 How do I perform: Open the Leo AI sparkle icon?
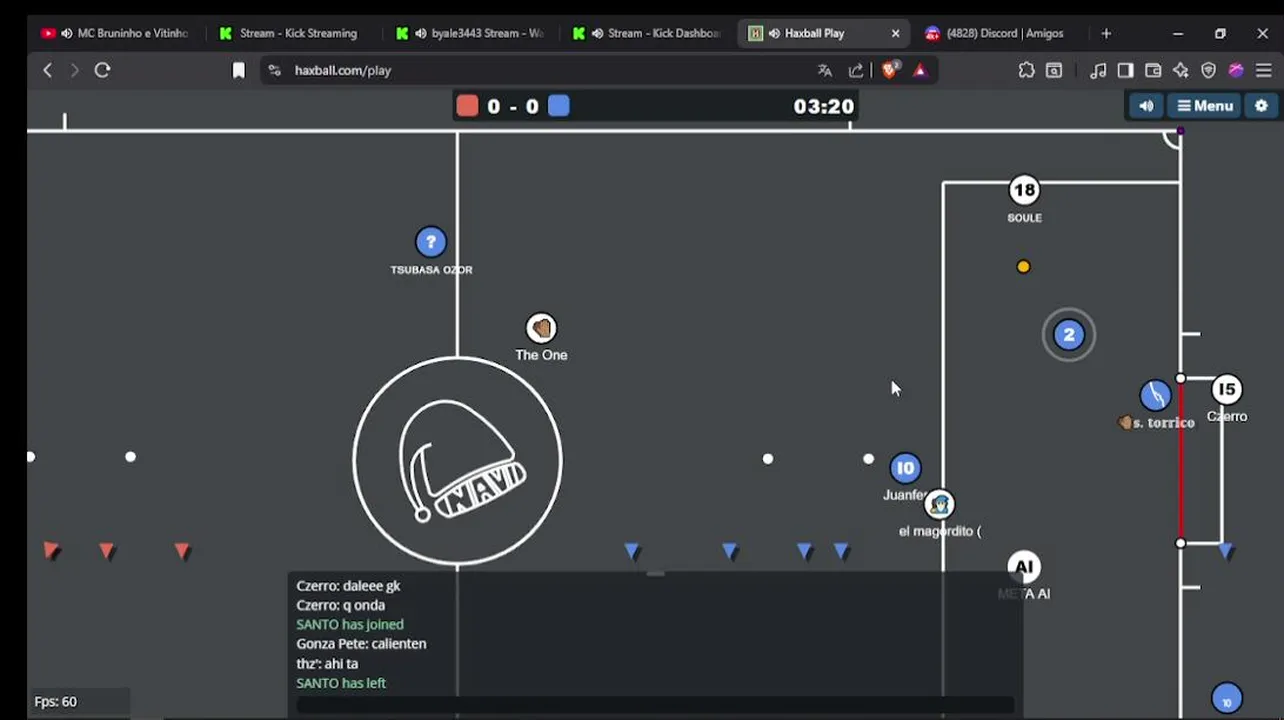pos(1181,70)
